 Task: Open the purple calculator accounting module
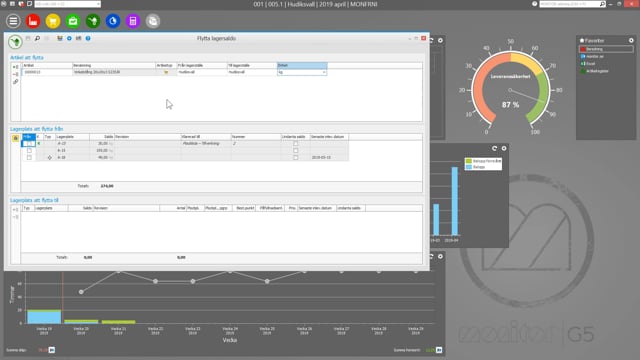[133, 21]
